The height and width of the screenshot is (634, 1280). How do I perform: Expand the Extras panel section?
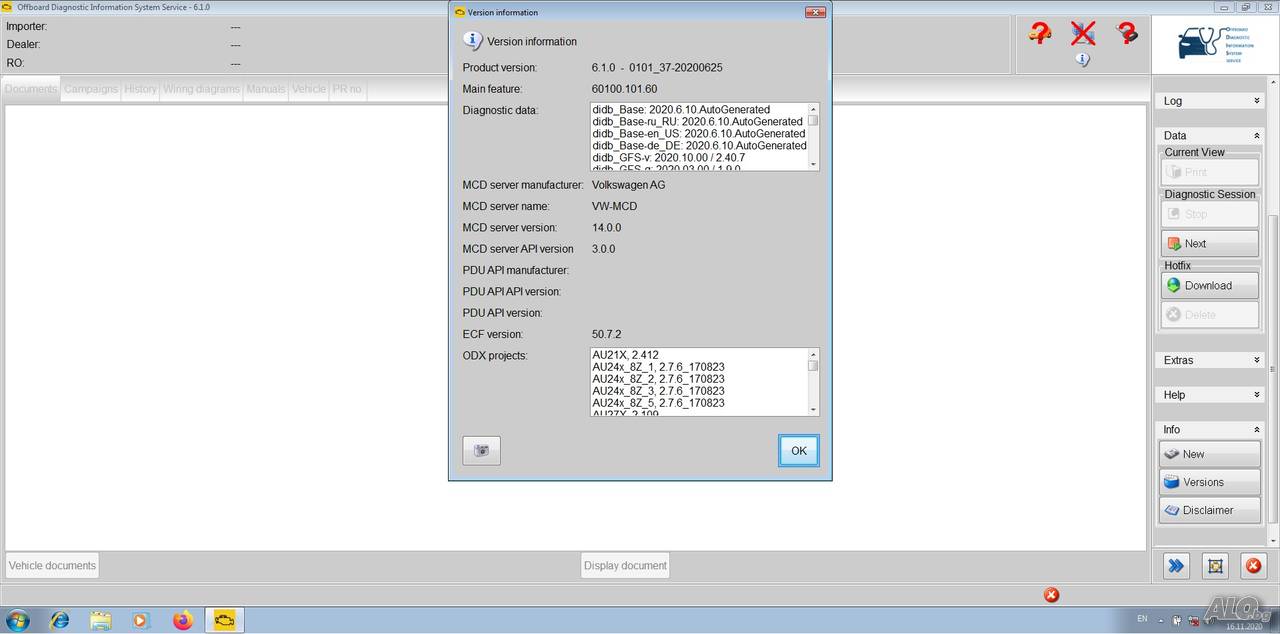click(x=1210, y=360)
